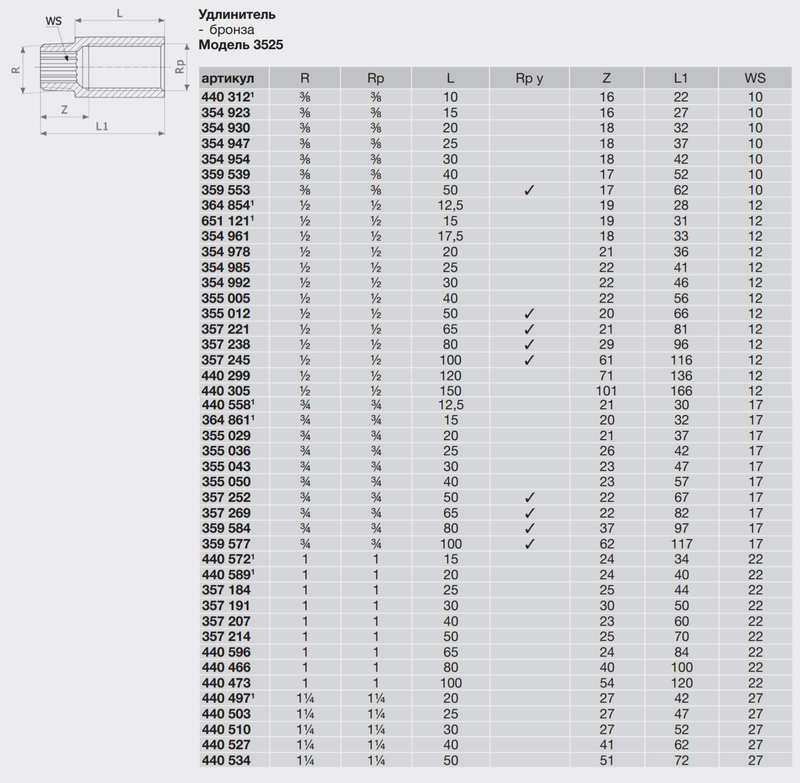
Task: Click the checkmark in row 355 012
Action: pyautogui.click(x=529, y=314)
